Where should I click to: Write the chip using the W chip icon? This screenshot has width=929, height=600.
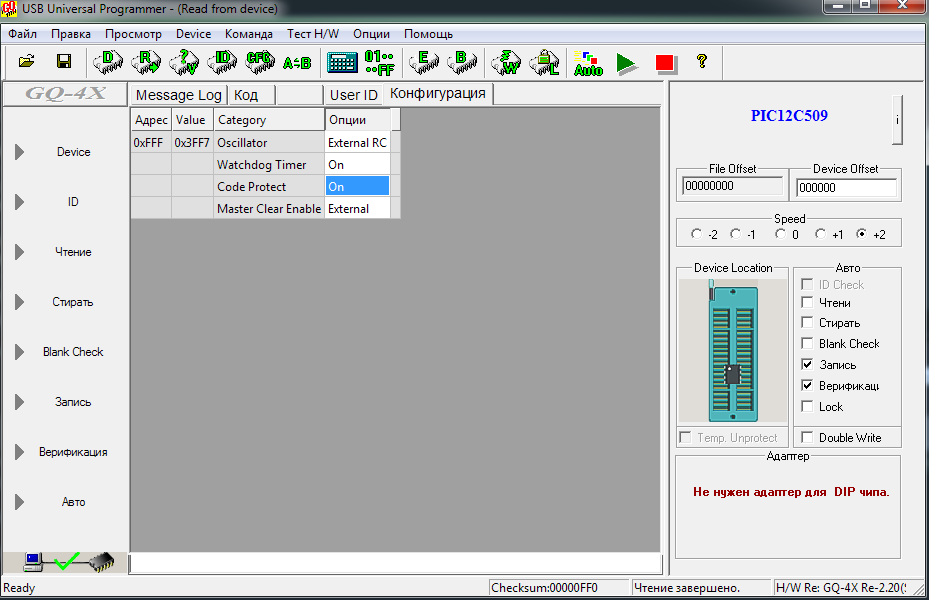[507, 62]
